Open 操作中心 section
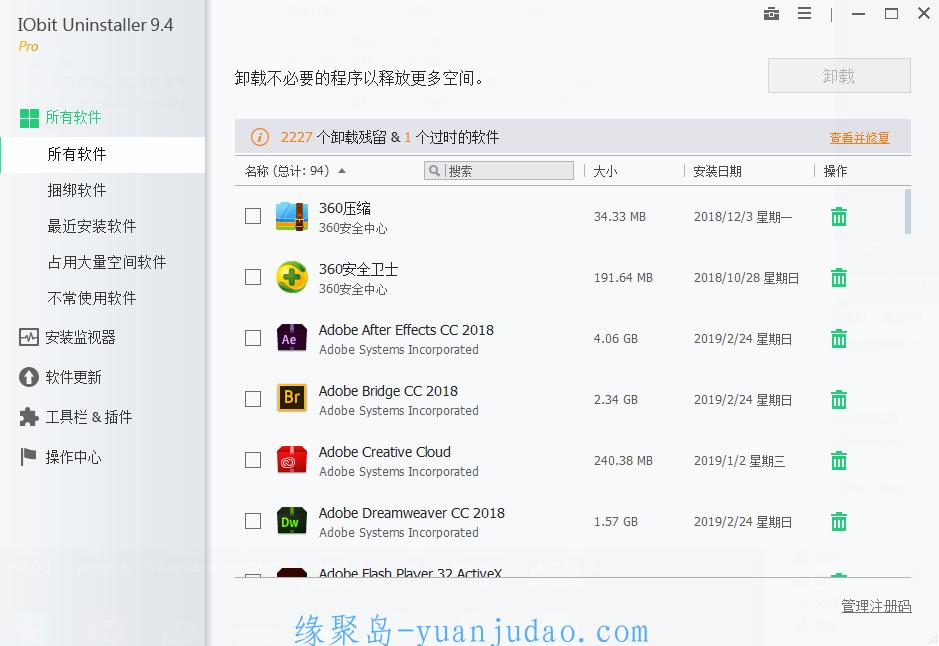939x646 pixels. click(73, 457)
